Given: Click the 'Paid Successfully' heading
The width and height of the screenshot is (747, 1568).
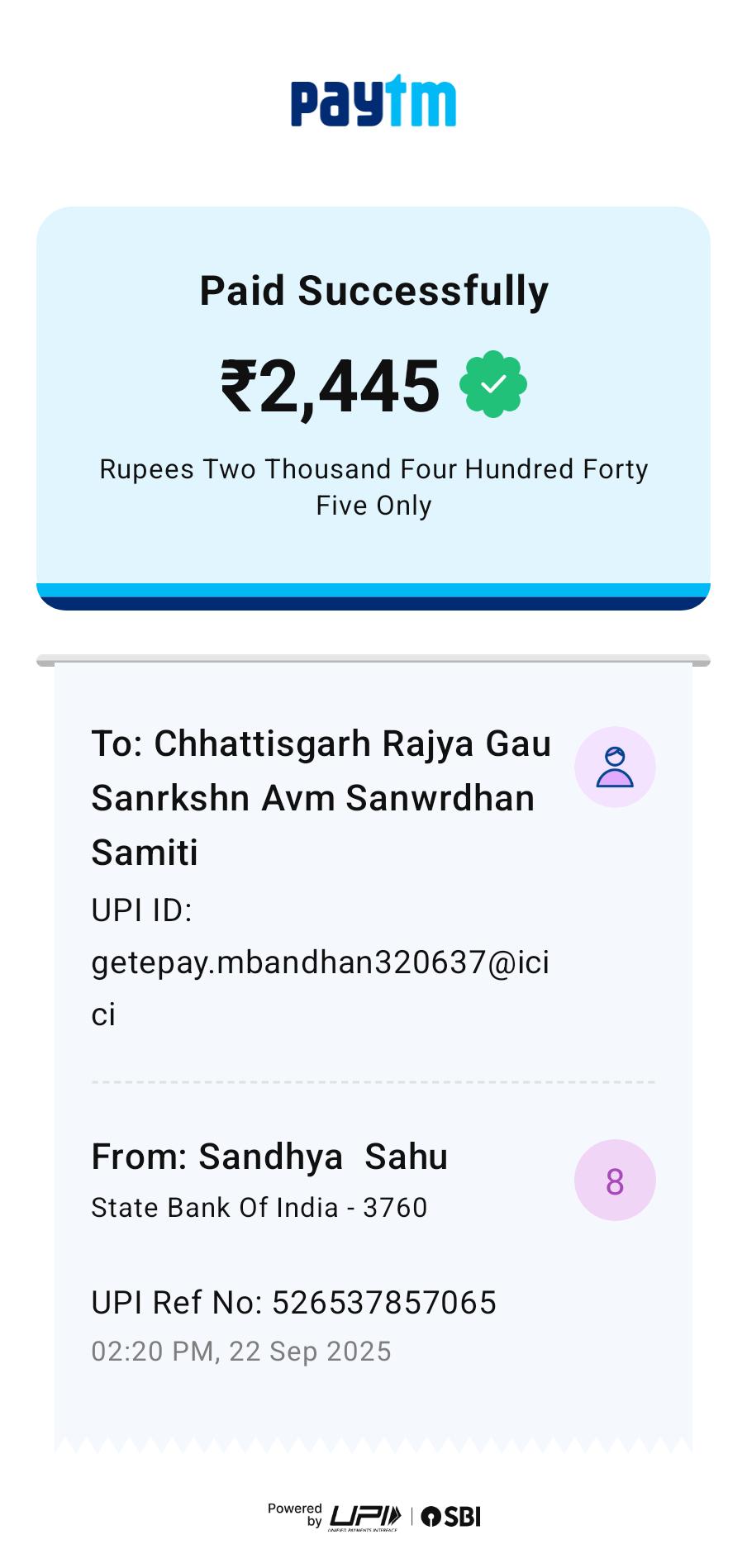Looking at the screenshot, I should pos(373,291).
